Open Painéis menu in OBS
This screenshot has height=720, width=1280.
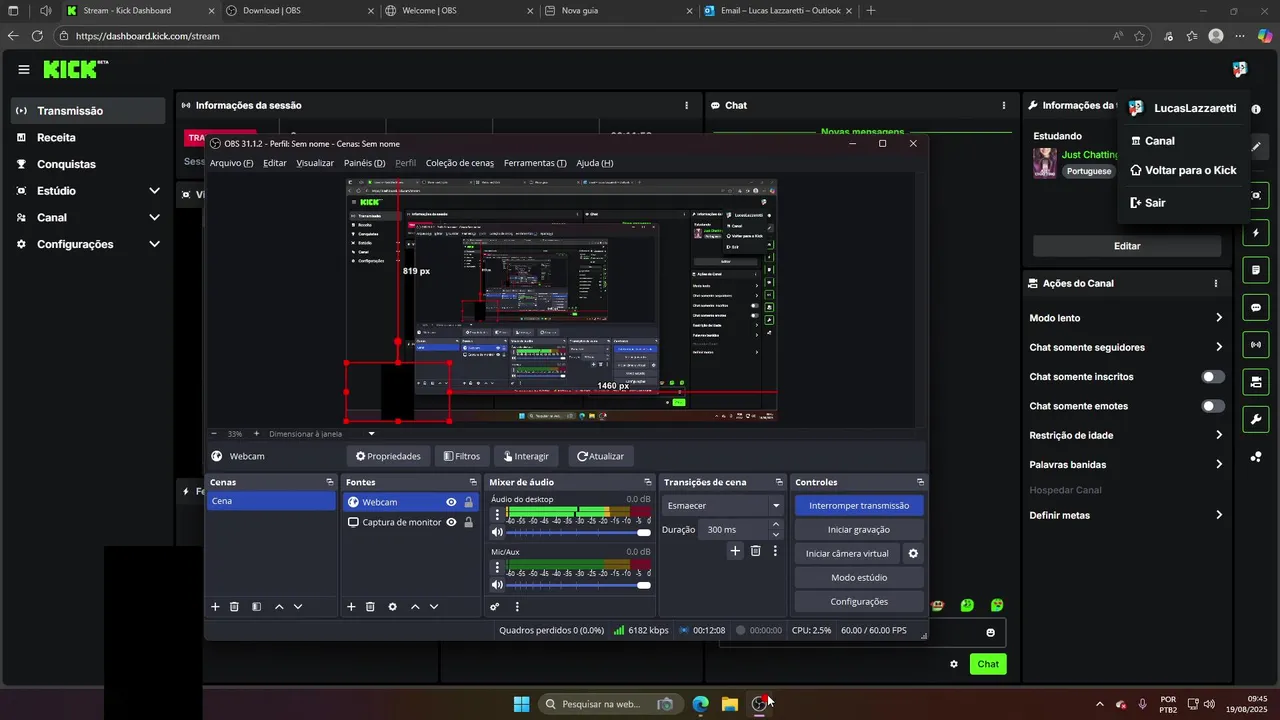(x=364, y=163)
